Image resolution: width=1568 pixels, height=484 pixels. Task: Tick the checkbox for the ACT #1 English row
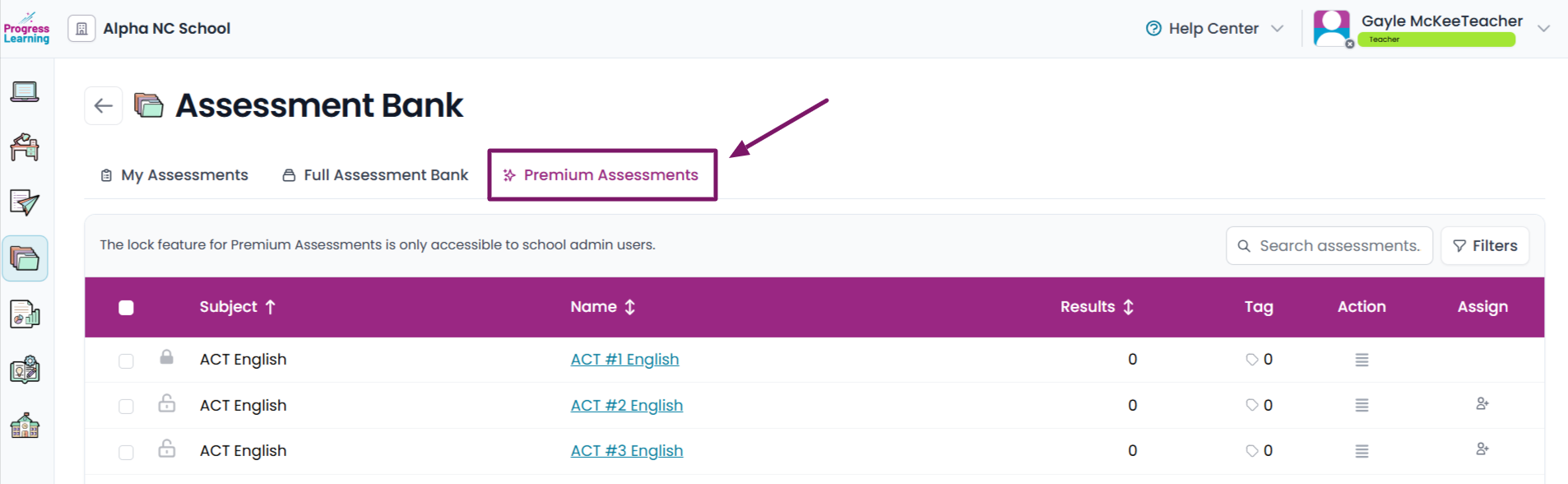[126, 361]
